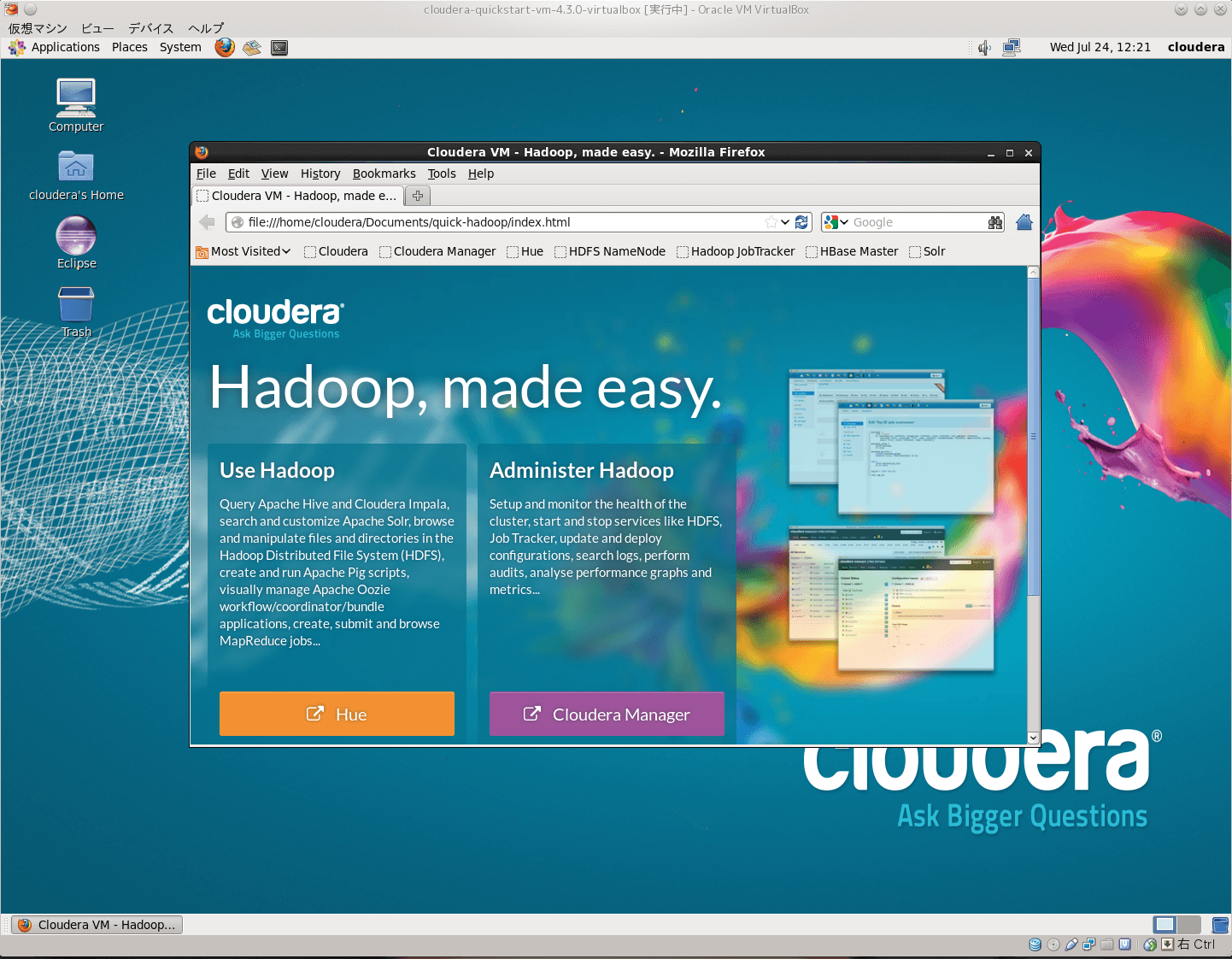Screen dimensions: 1232x959
Task: Open the Computer desktop icon
Action: pos(76,105)
